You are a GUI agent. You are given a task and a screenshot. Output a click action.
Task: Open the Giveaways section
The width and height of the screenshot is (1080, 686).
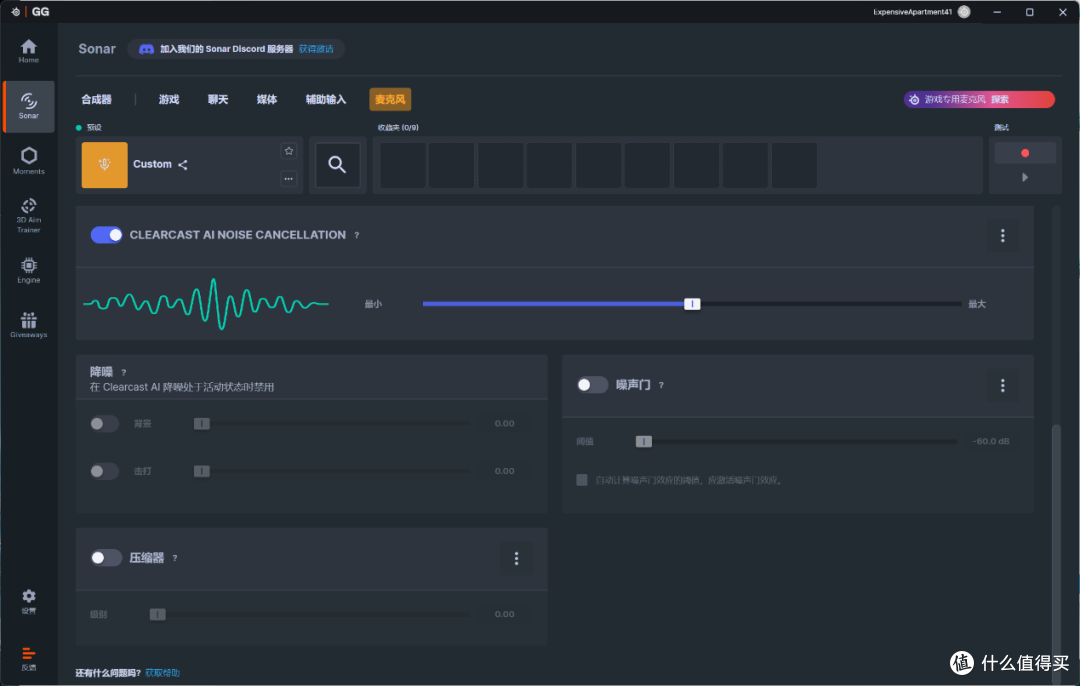[x=28, y=325]
